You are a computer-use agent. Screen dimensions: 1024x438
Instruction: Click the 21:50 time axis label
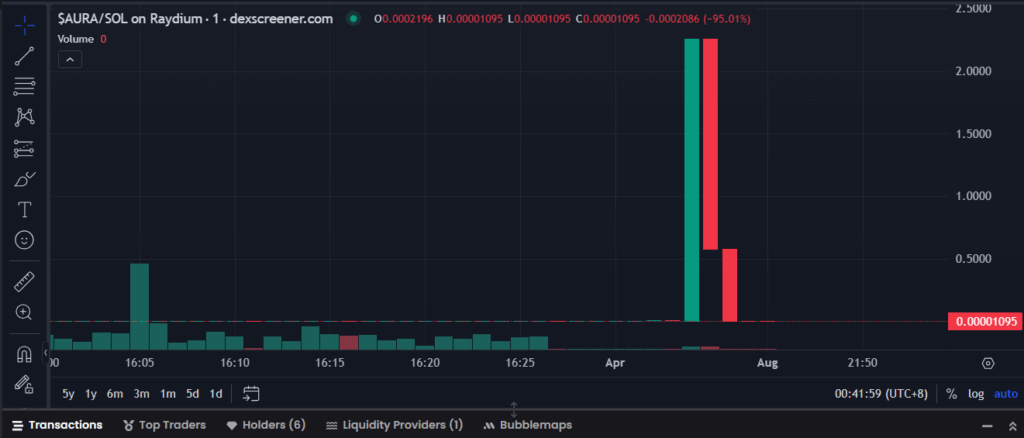pos(861,362)
